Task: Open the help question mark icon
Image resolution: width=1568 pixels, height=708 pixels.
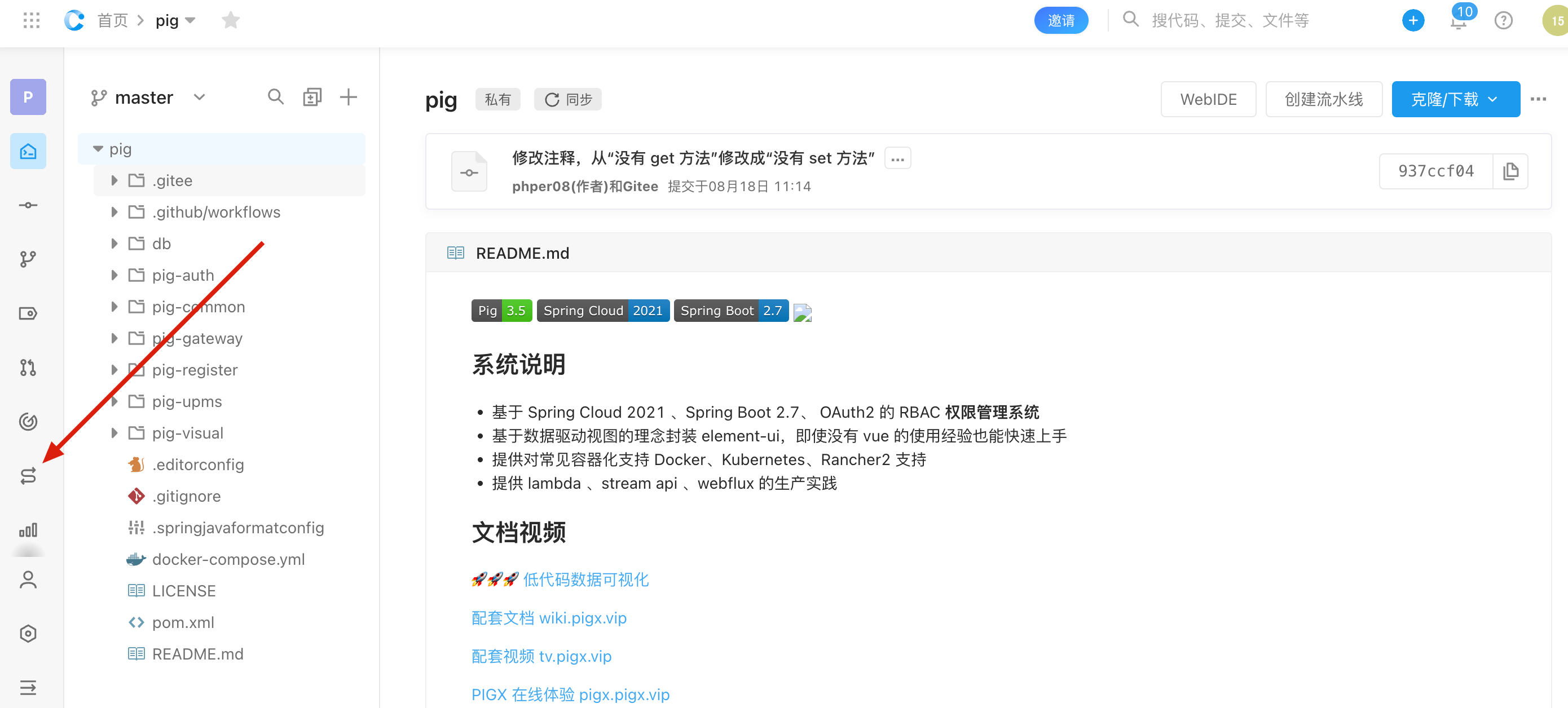Action: [1503, 21]
